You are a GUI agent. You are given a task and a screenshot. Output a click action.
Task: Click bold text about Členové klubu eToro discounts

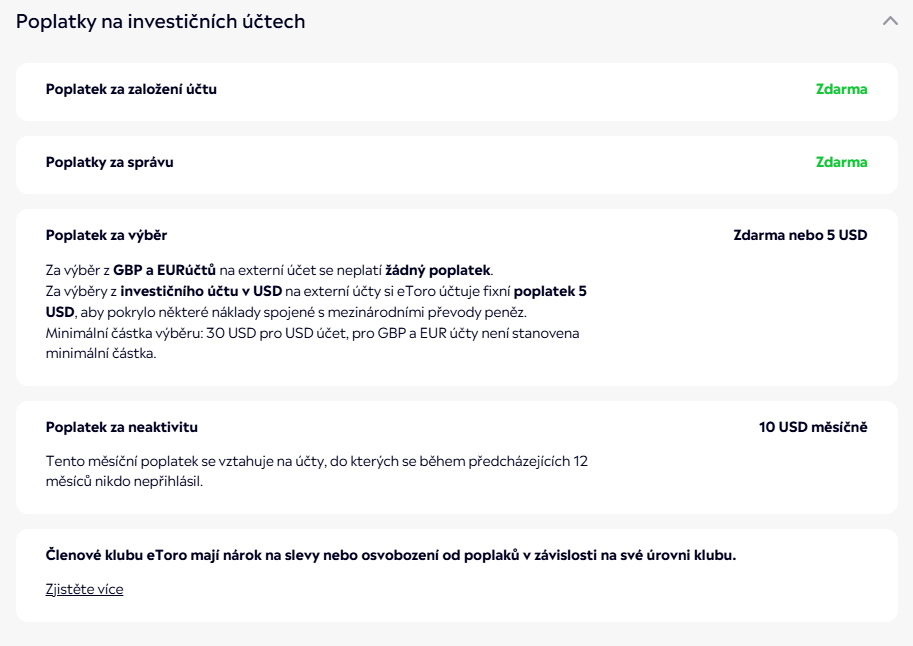click(391, 555)
